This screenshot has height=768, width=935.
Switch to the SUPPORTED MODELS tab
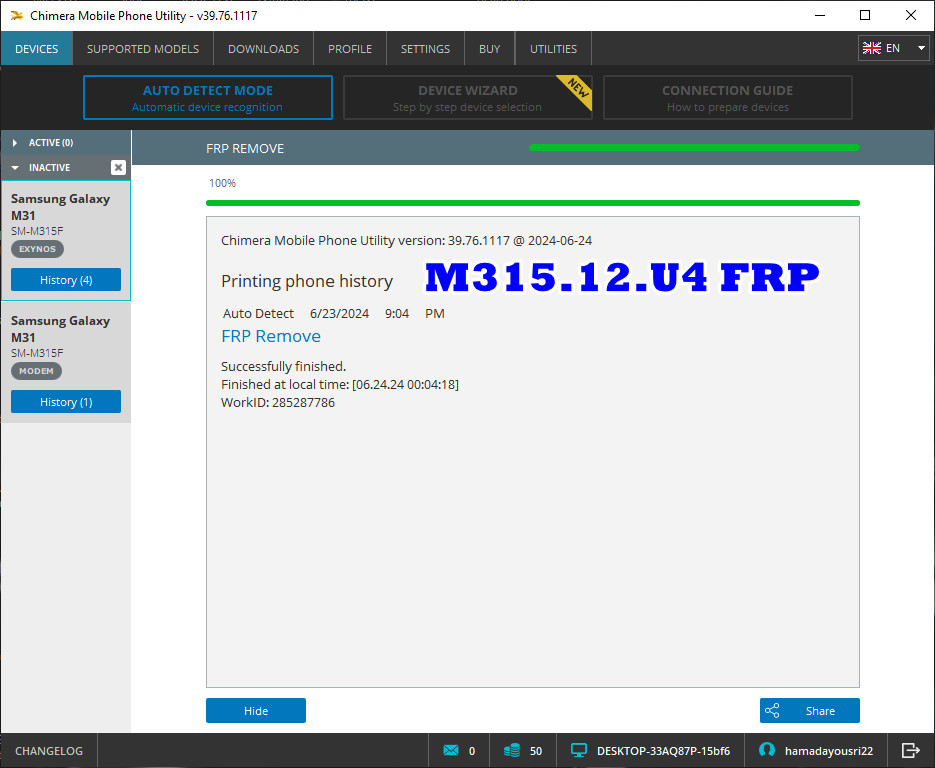(142, 48)
